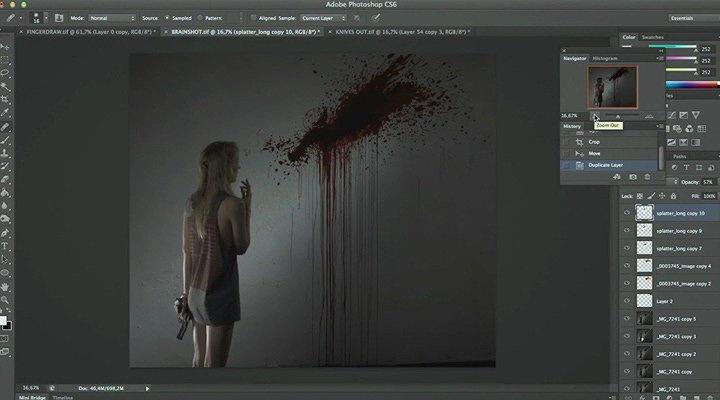The image size is (720, 400).
Task: Open the Mode dropdown set to Normal
Action: [114, 18]
